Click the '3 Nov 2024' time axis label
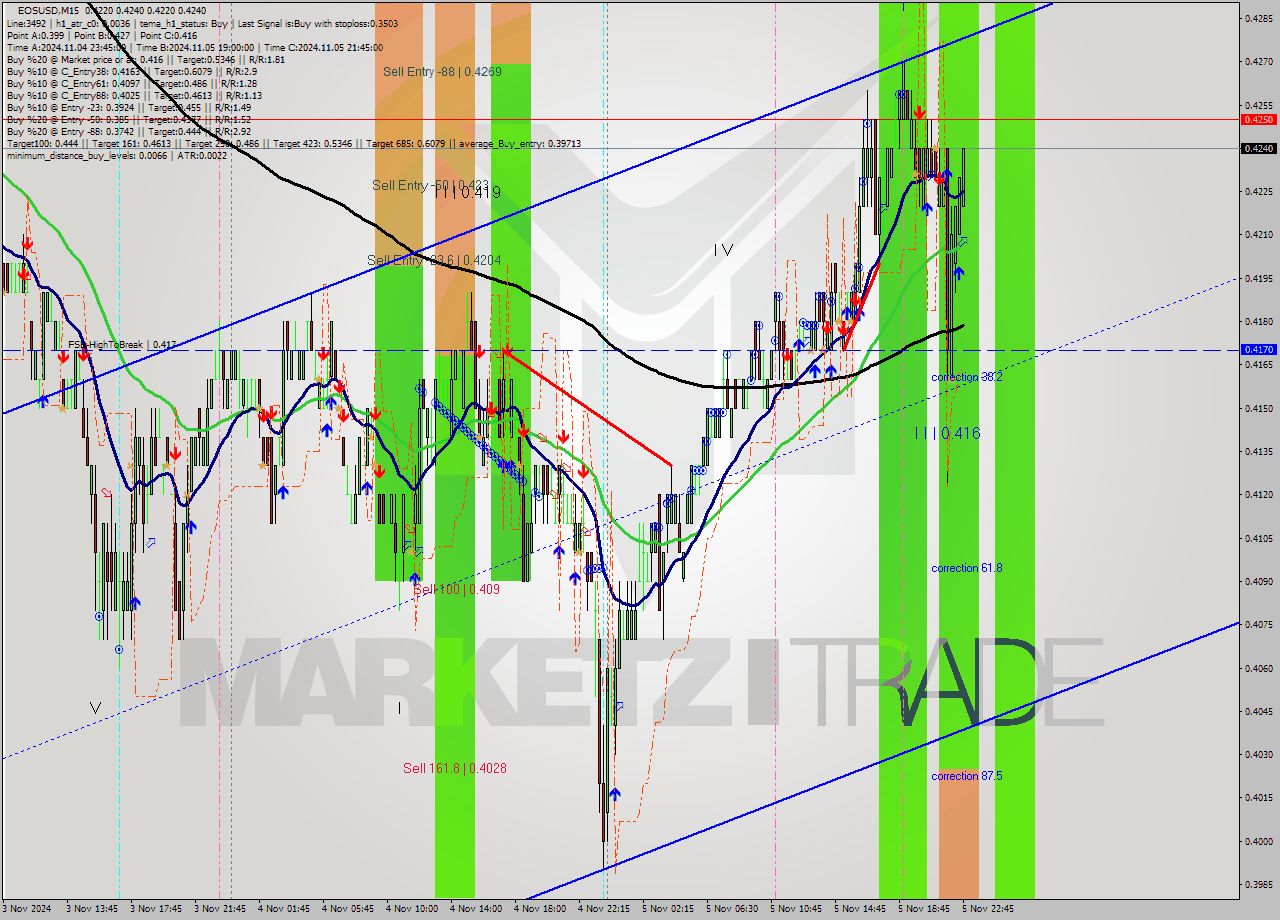1280x920 pixels. 28,909
